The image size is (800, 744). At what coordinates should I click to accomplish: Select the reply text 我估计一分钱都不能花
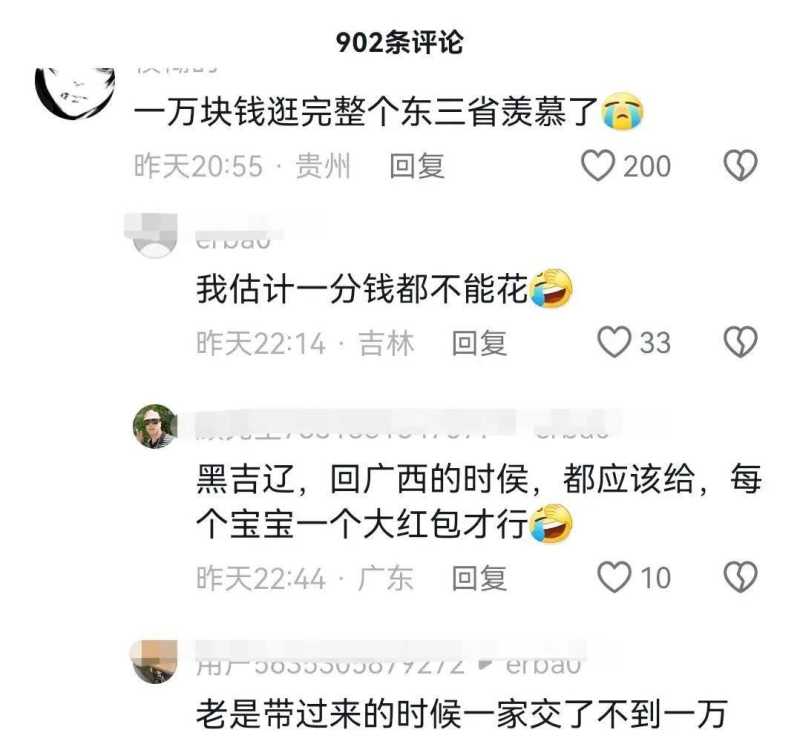pyautogui.click(x=362, y=289)
